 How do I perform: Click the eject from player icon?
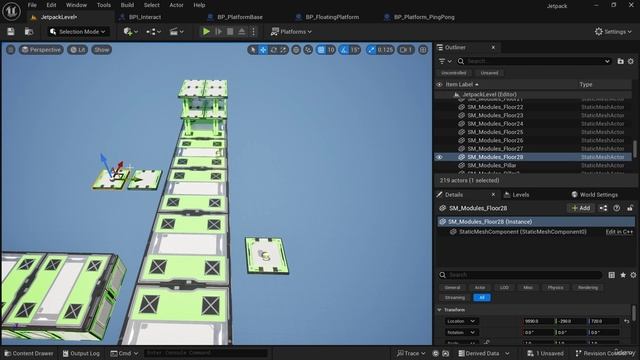click(x=242, y=31)
